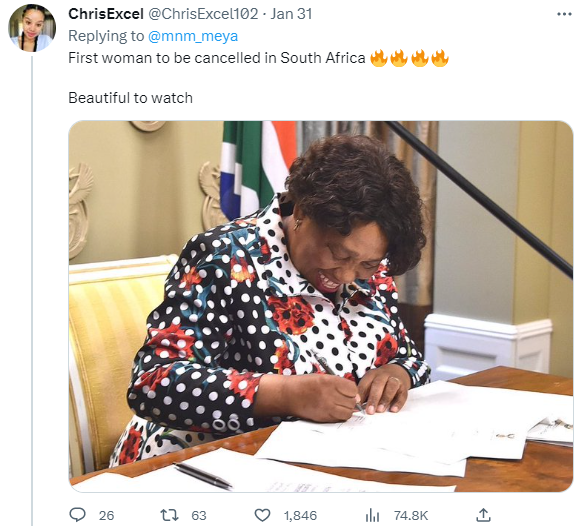
Task: Click the 74.8K views count
Action: pyautogui.click(x=411, y=516)
